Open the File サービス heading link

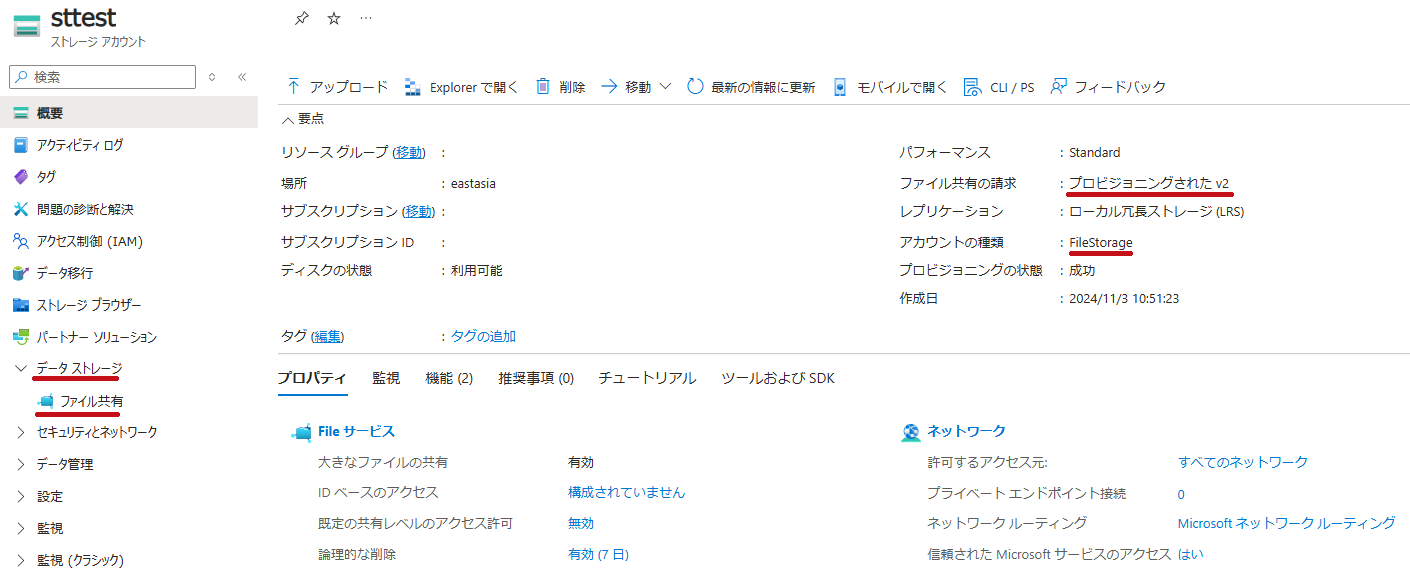point(356,432)
